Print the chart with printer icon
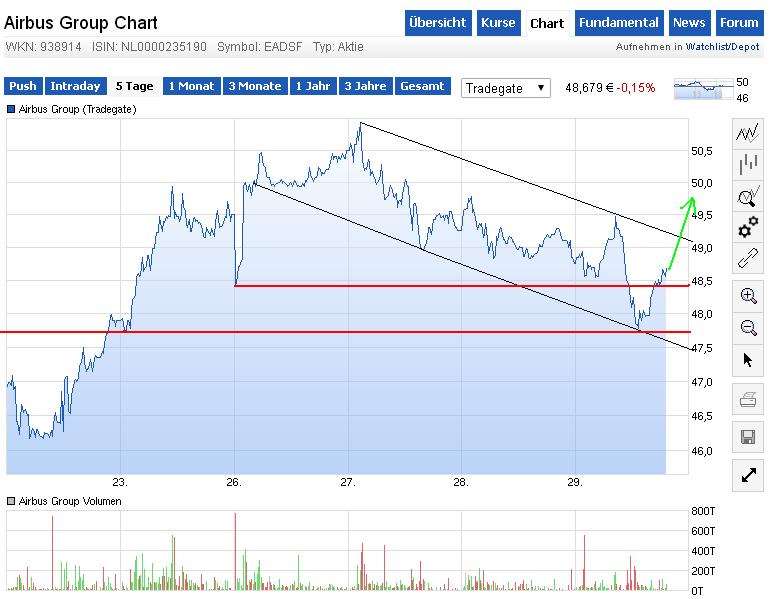772x599 pixels. coord(747,401)
